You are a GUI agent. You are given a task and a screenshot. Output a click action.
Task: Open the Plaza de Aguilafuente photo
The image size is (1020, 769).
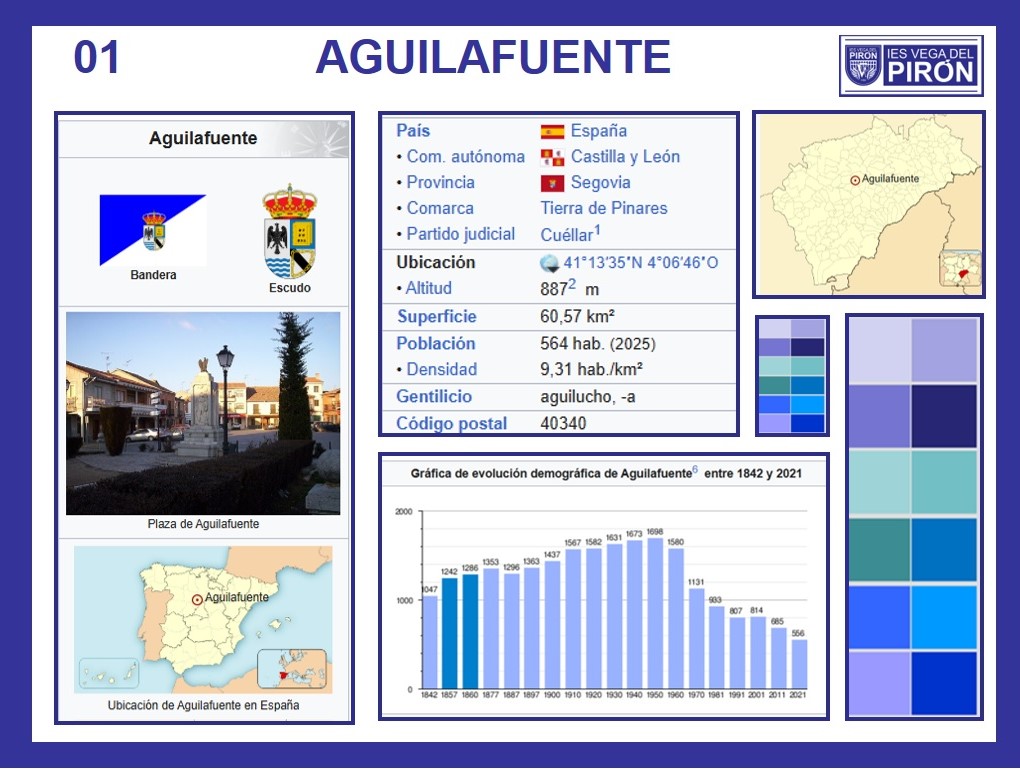click(x=203, y=413)
